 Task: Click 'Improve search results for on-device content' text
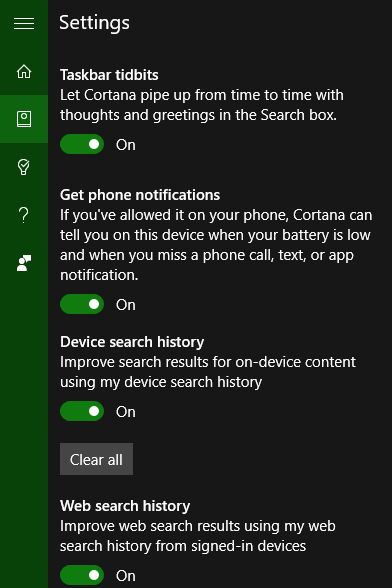208,372
